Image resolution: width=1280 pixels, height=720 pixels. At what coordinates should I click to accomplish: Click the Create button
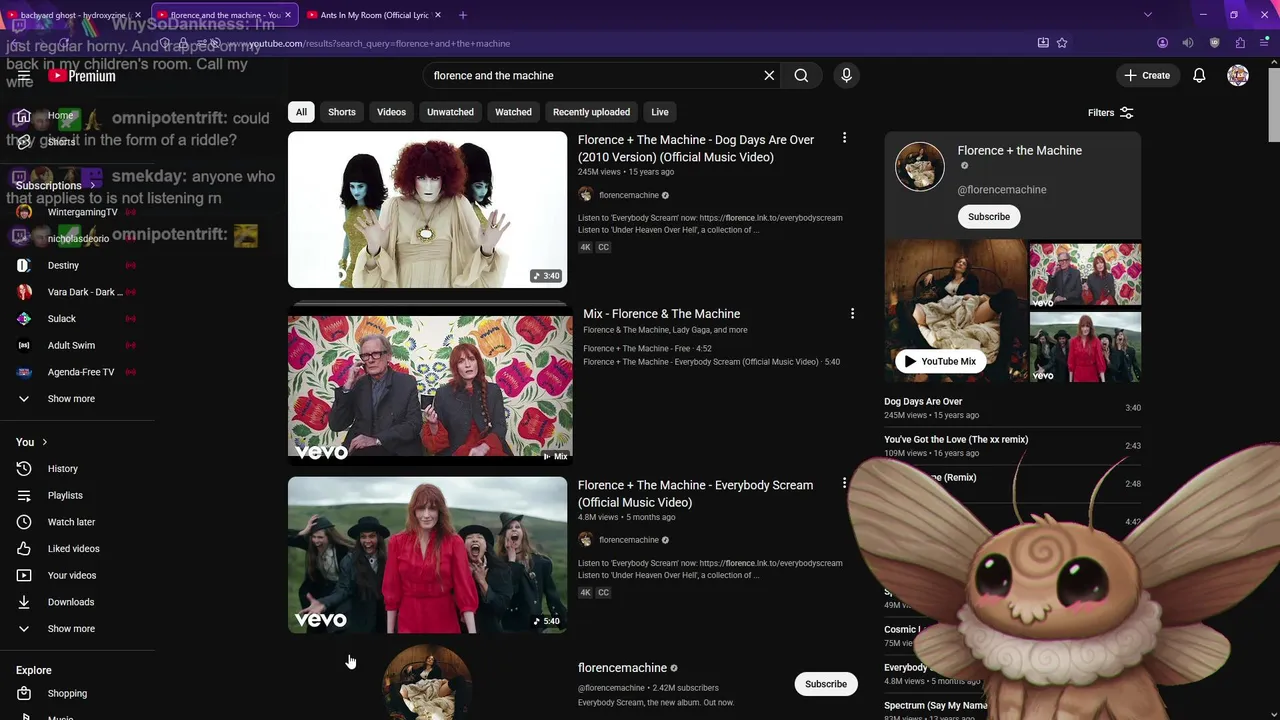point(1146,75)
